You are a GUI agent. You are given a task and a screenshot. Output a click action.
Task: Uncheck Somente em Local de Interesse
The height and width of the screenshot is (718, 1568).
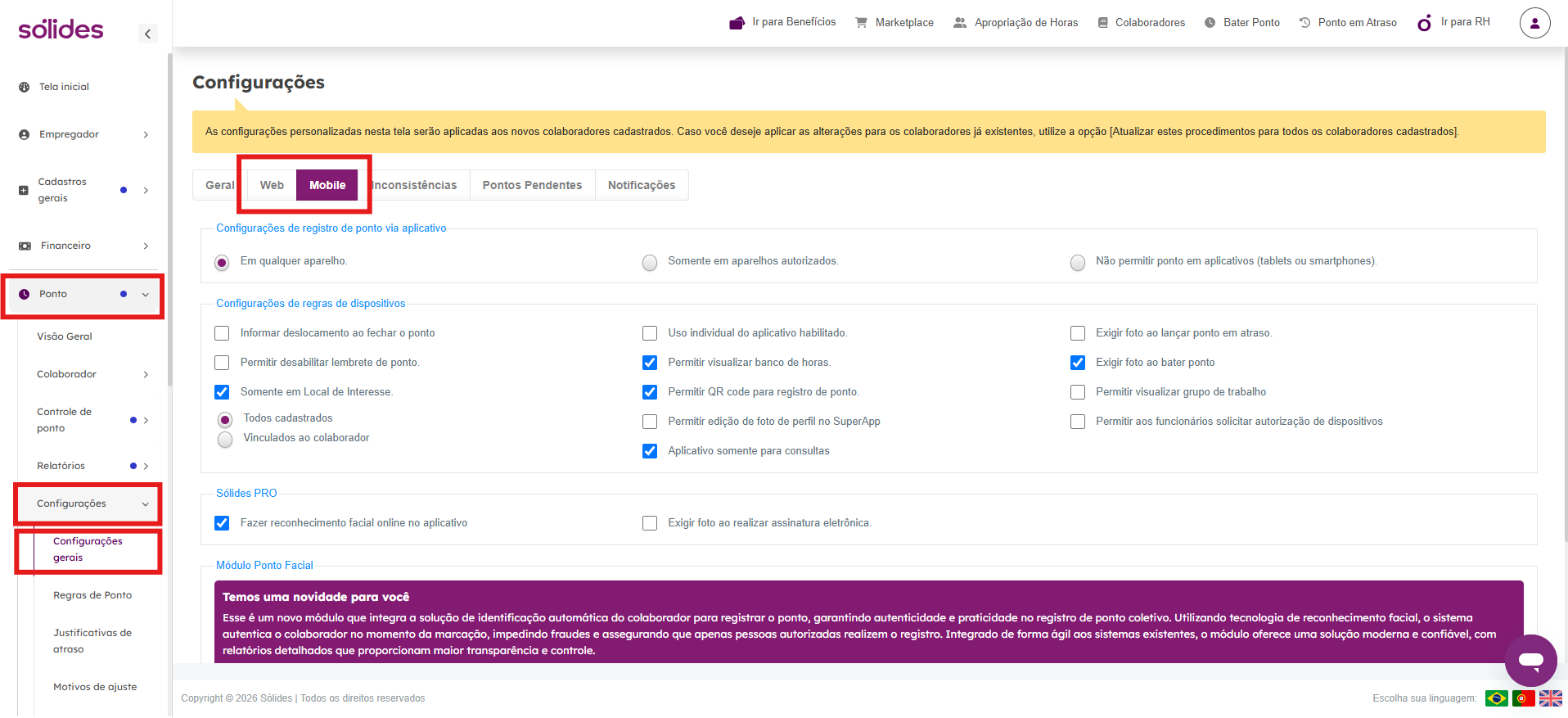(x=222, y=392)
